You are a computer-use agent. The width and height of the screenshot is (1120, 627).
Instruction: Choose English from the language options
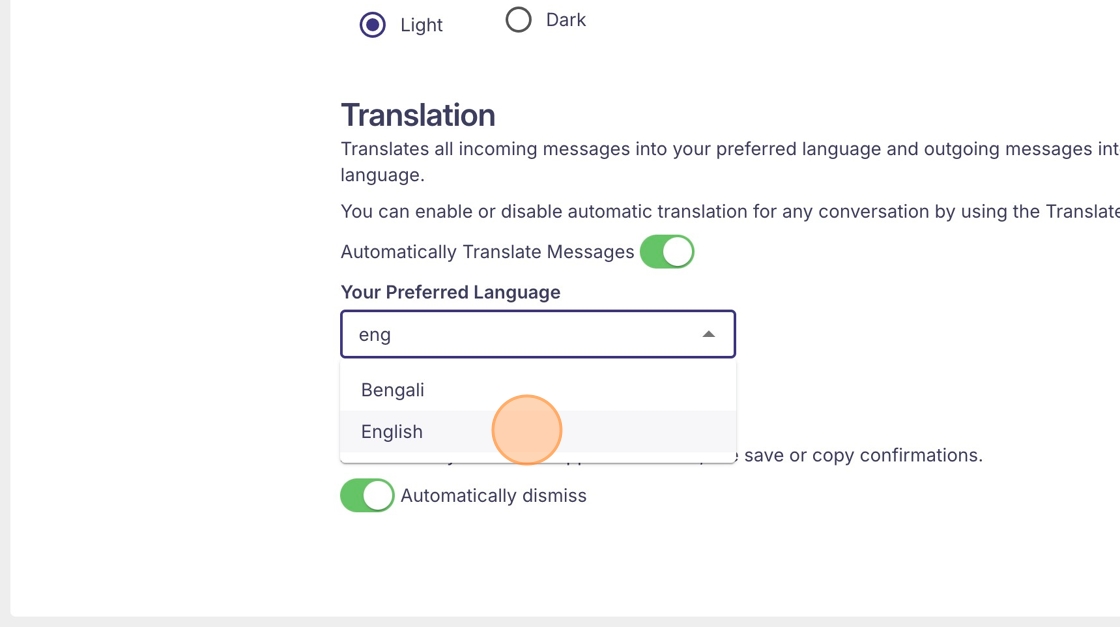tap(392, 432)
